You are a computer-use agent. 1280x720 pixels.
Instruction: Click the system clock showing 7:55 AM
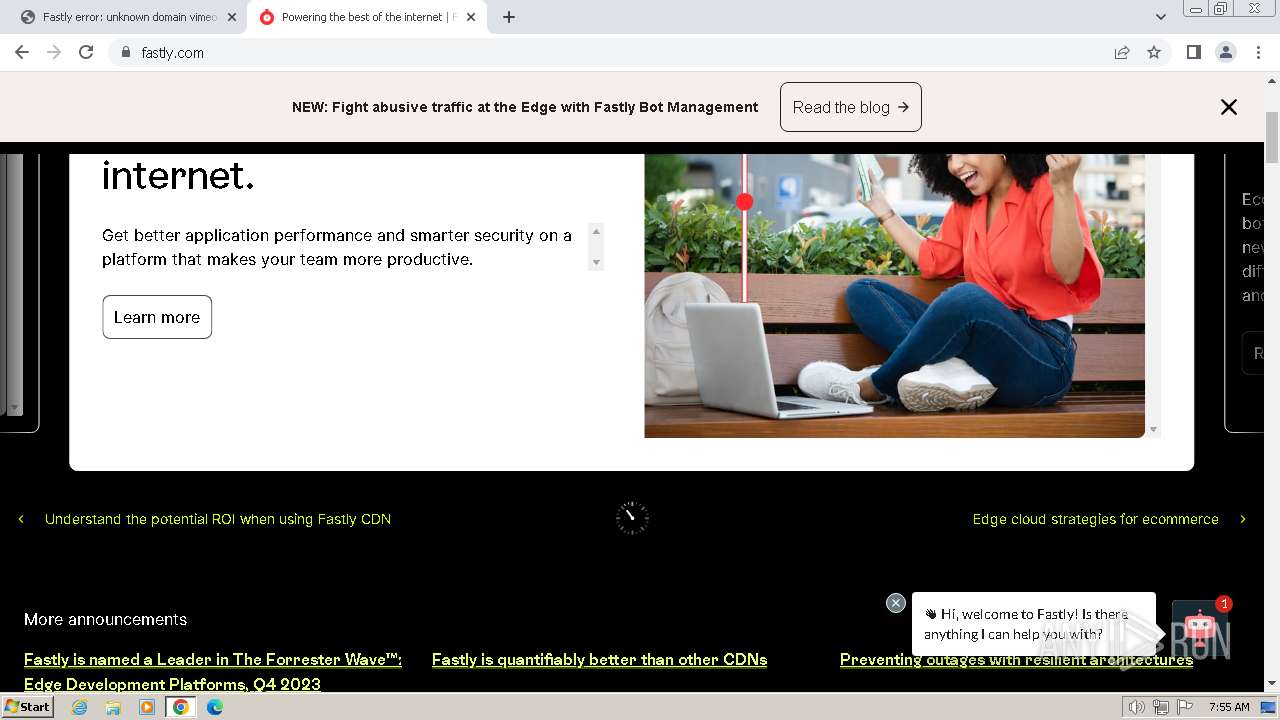(x=1229, y=707)
